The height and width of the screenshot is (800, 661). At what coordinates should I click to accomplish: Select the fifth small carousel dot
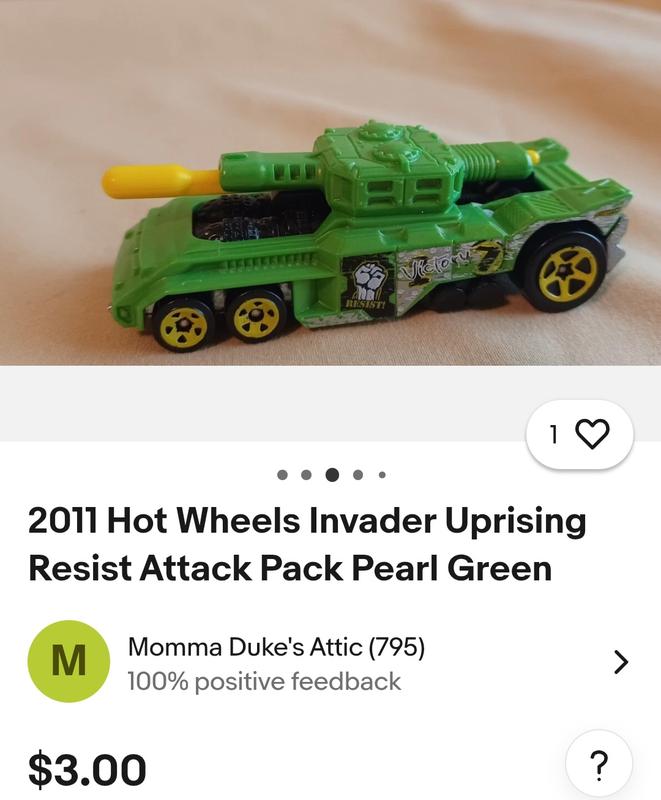coord(382,475)
